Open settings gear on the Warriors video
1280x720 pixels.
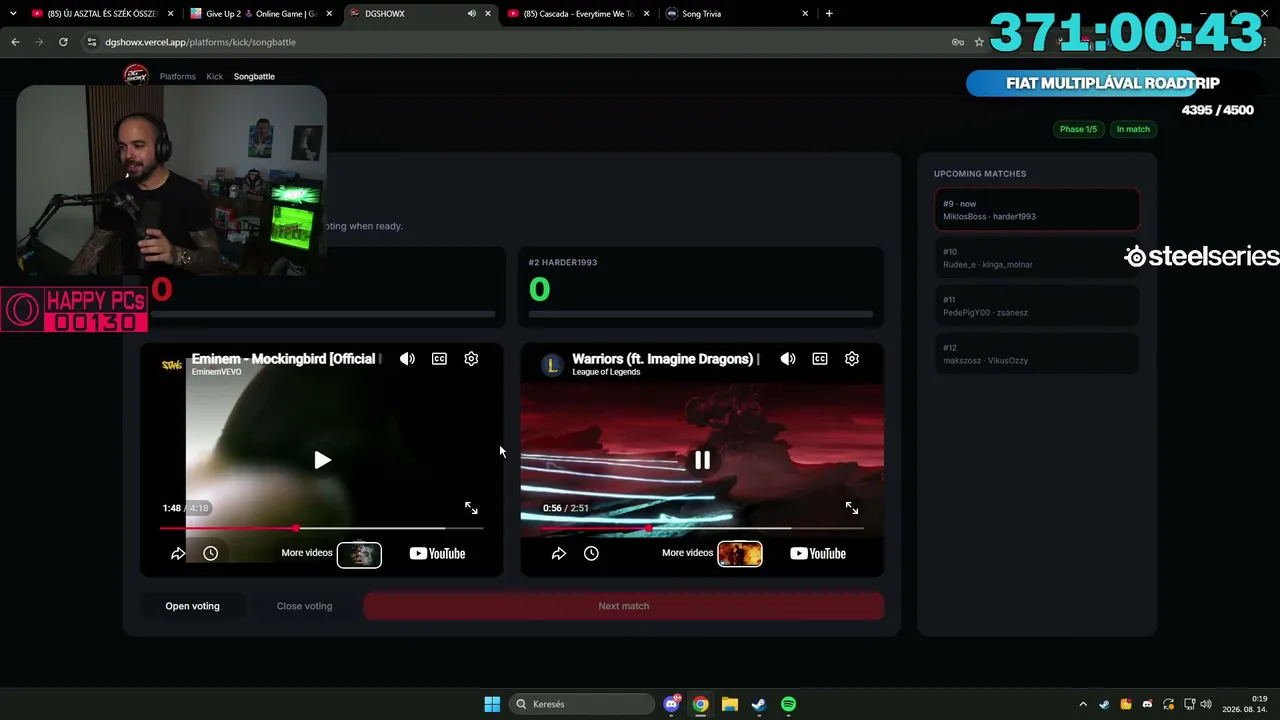pyautogui.click(x=852, y=359)
